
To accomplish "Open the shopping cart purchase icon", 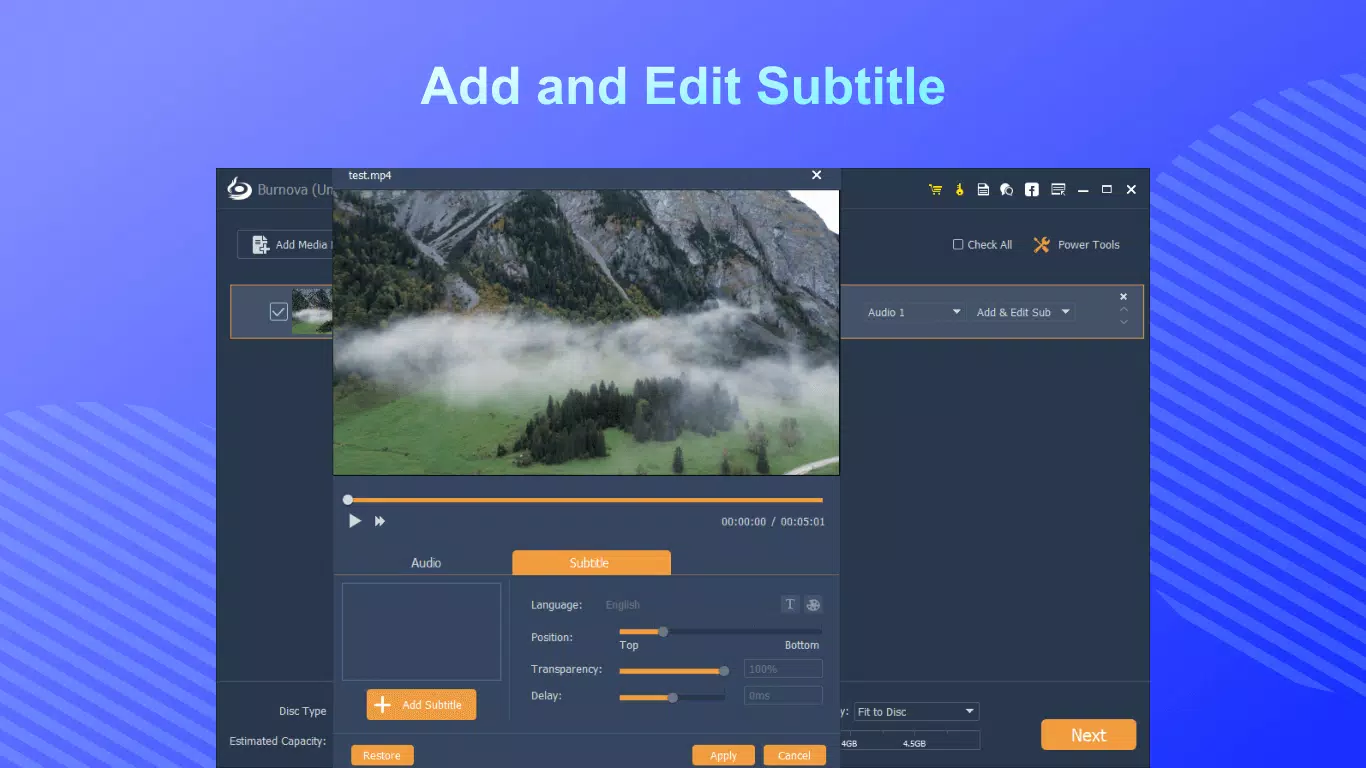I will [935, 190].
